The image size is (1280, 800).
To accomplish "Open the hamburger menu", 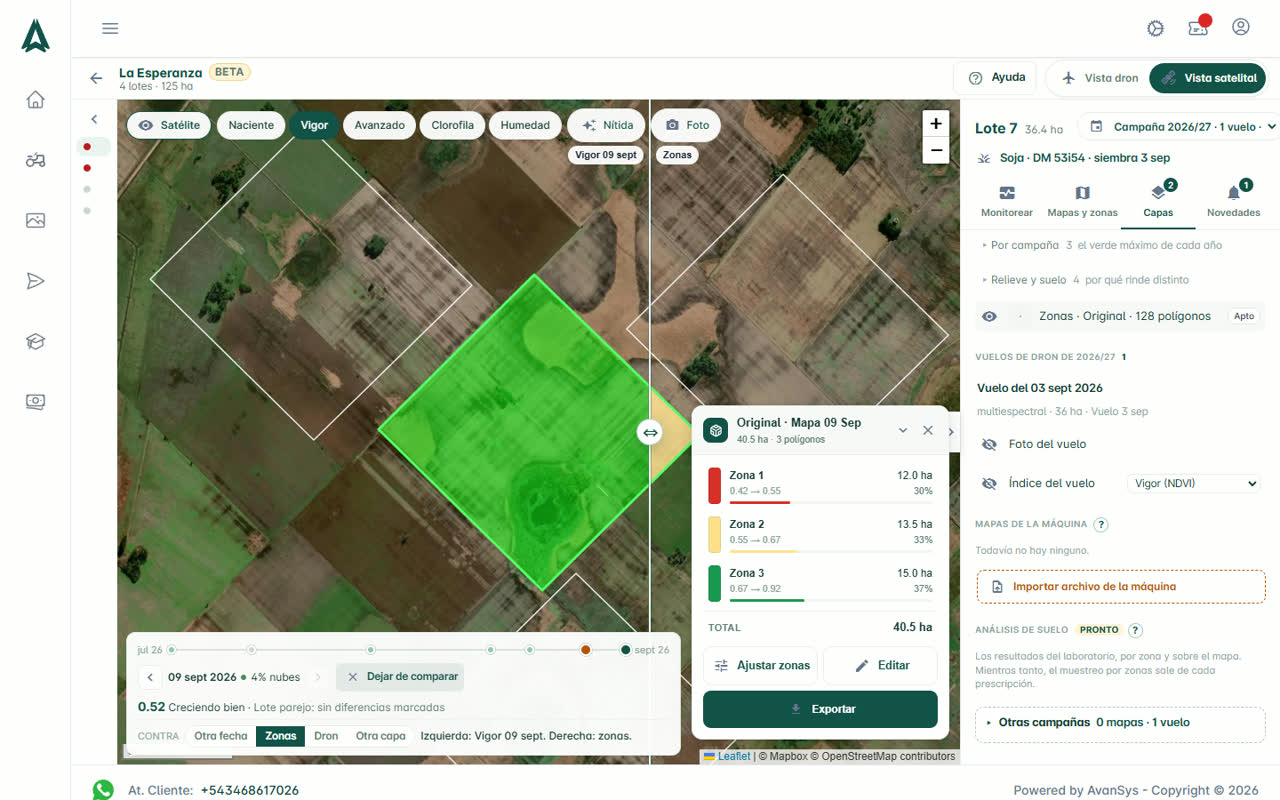I will pos(110,28).
